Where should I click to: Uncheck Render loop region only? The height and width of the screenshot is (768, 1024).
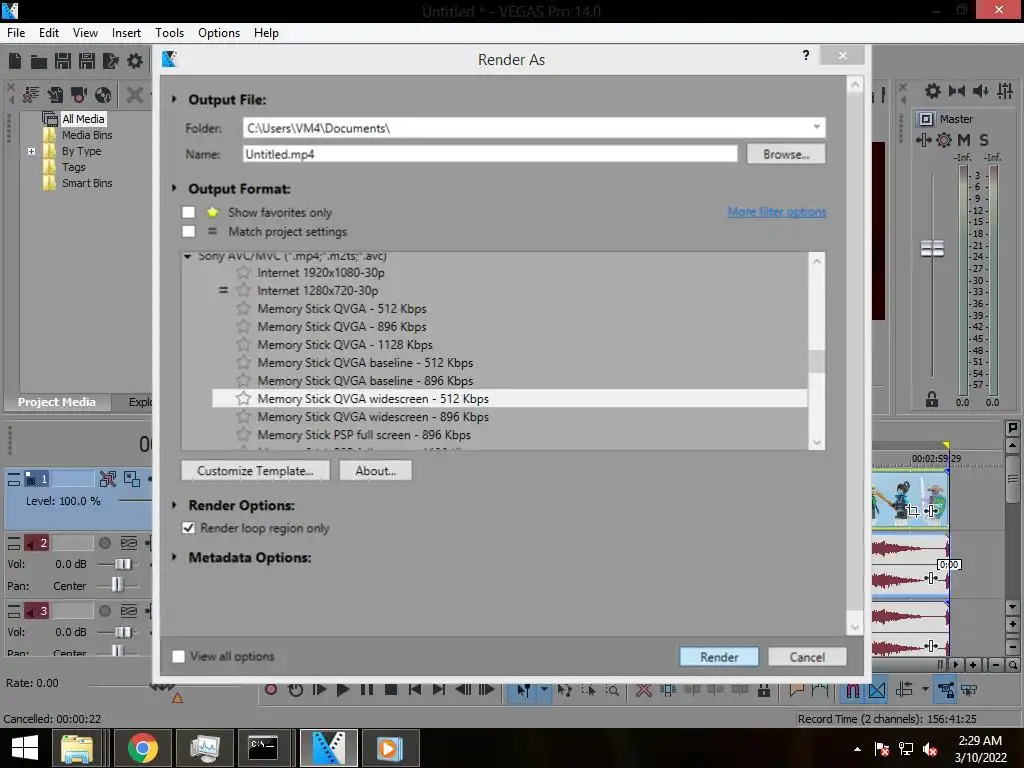point(189,528)
